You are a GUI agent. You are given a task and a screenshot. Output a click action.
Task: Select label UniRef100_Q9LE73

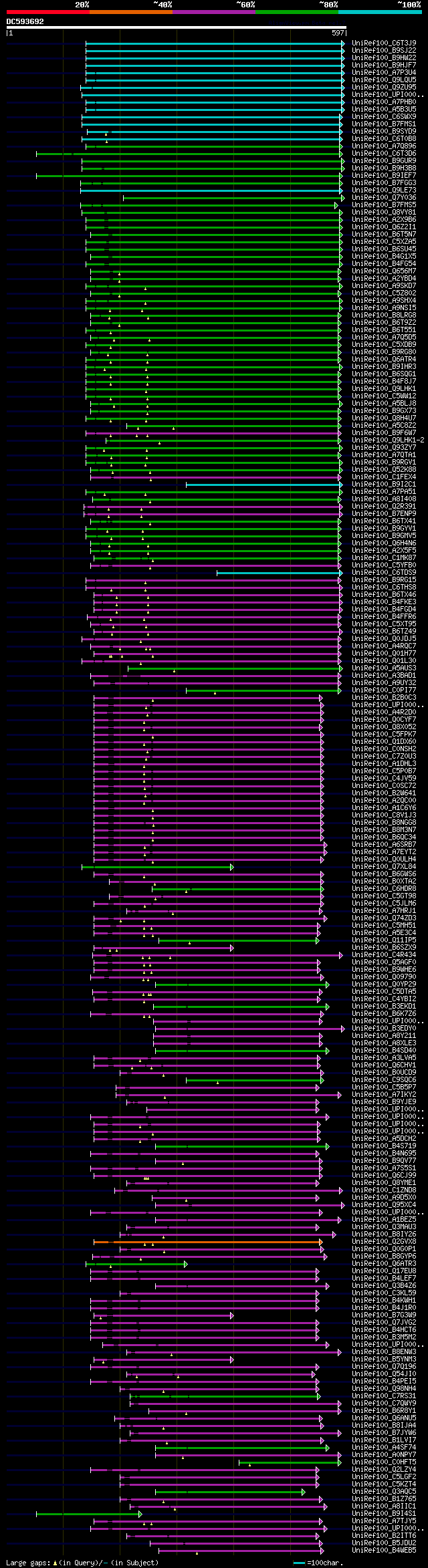tap(384, 190)
